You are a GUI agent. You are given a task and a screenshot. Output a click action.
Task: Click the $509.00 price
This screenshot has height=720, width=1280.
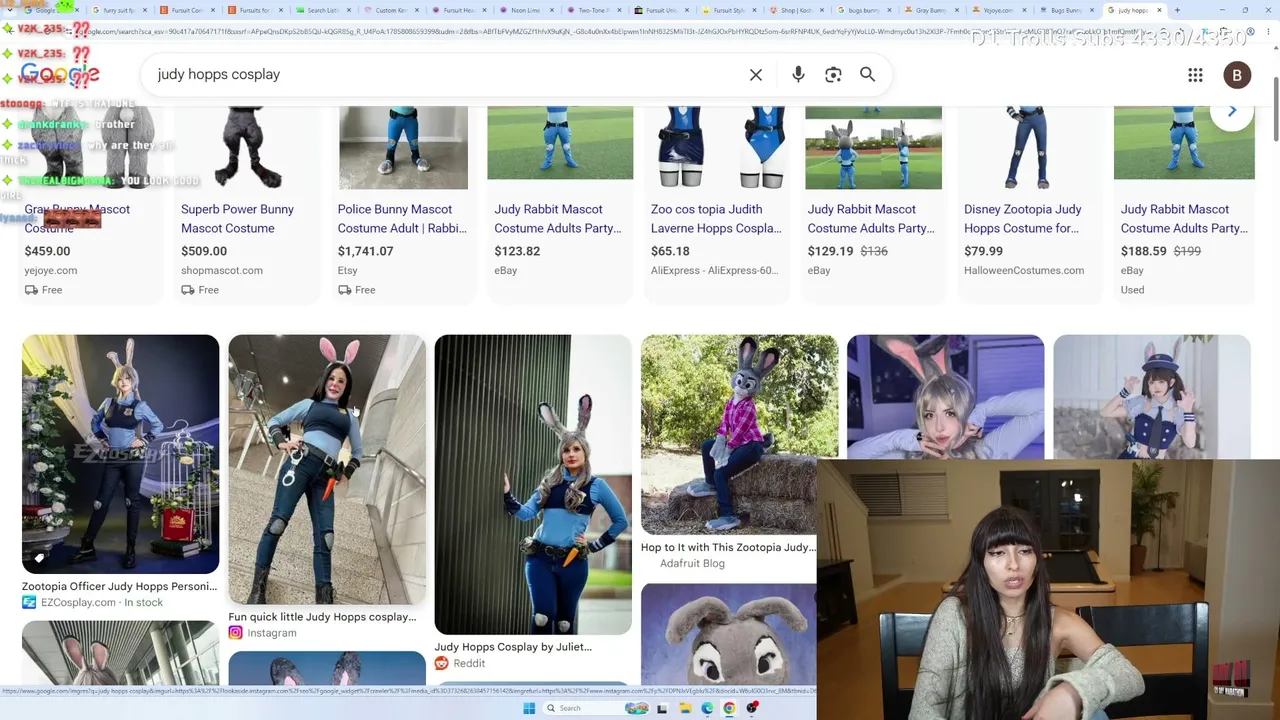(204, 251)
